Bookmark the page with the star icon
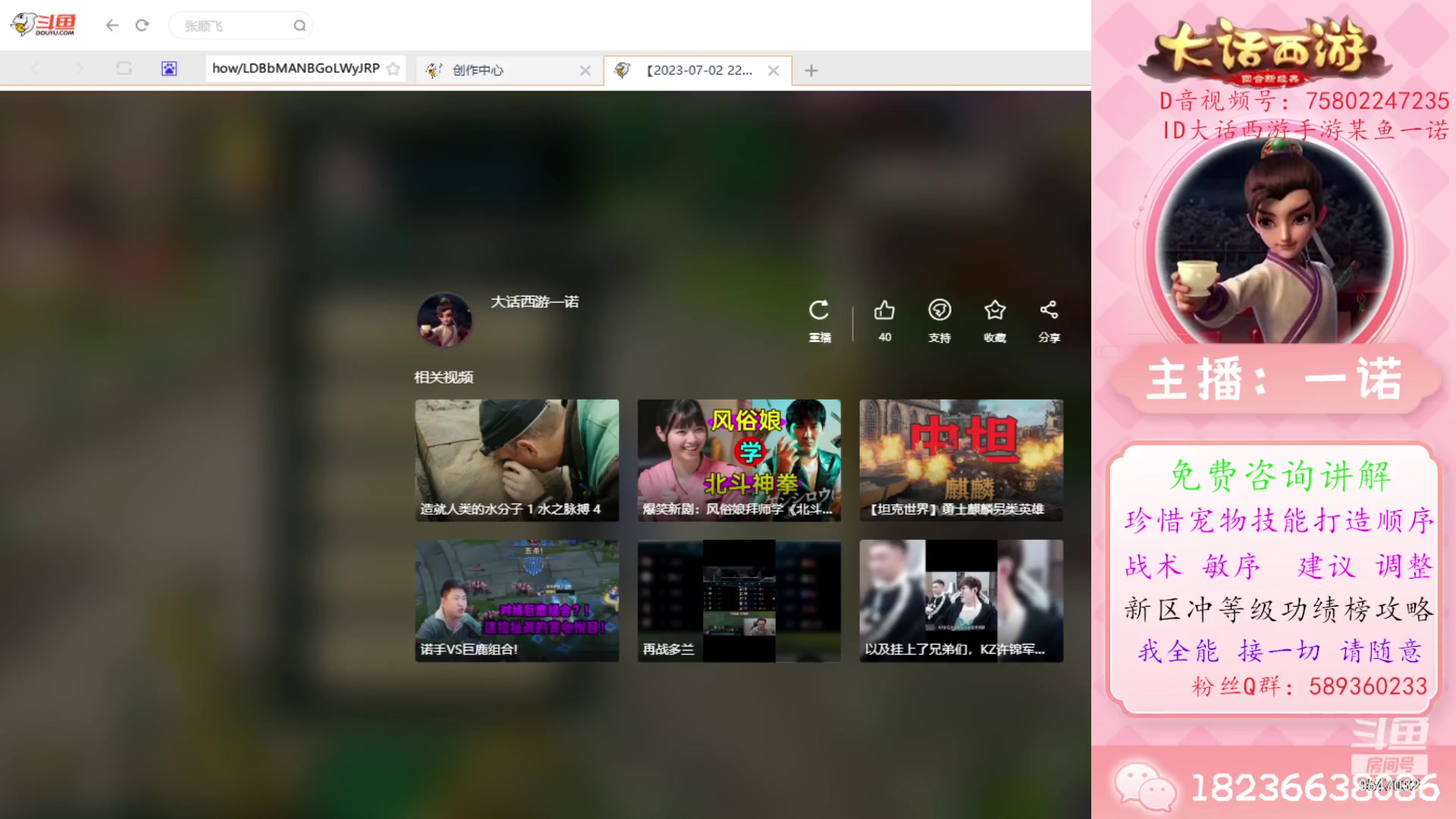 click(393, 69)
